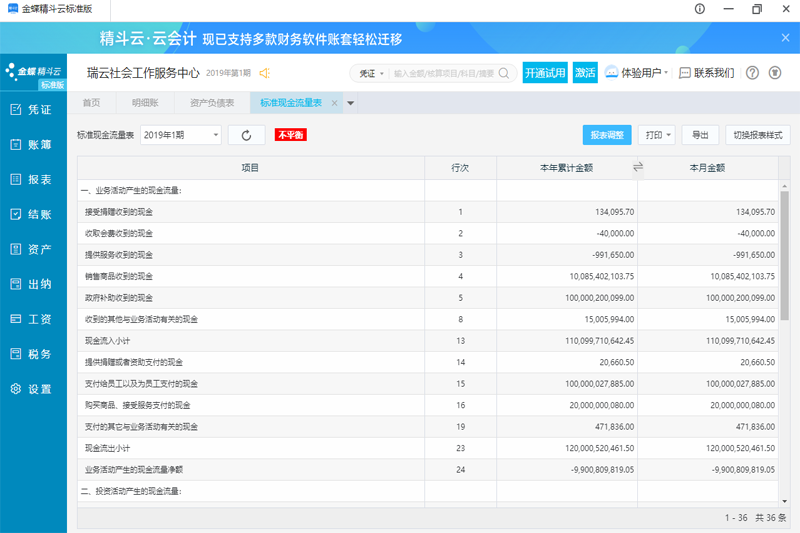800x533 pixels.
Task: Select the 业务活动产生的现金流量净额 row
Action: click(x=428, y=469)
